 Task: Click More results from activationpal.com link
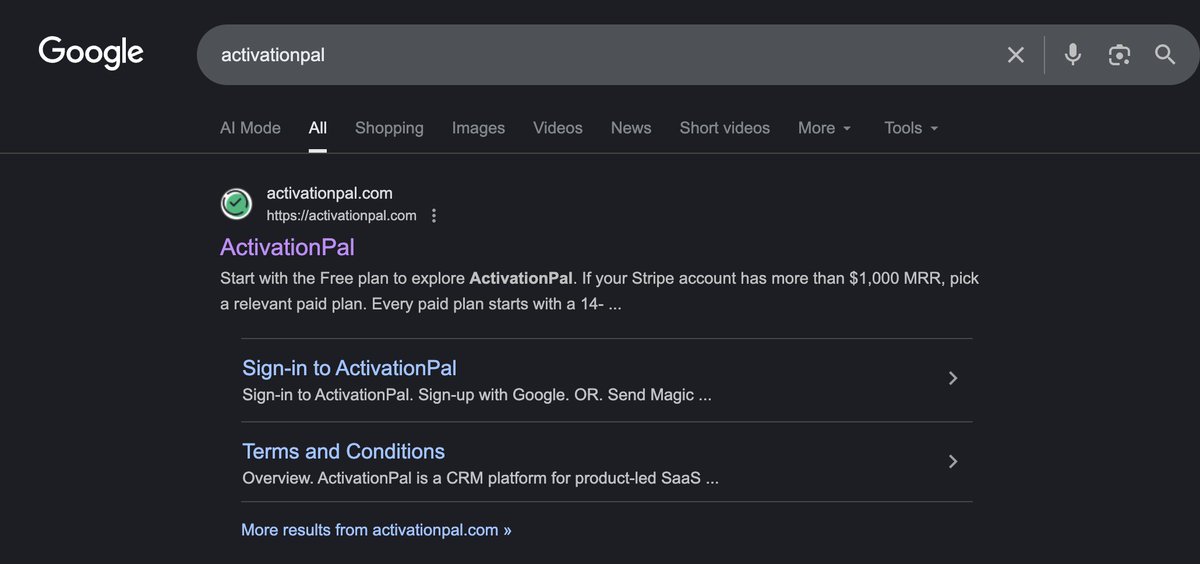pos(376,530)
